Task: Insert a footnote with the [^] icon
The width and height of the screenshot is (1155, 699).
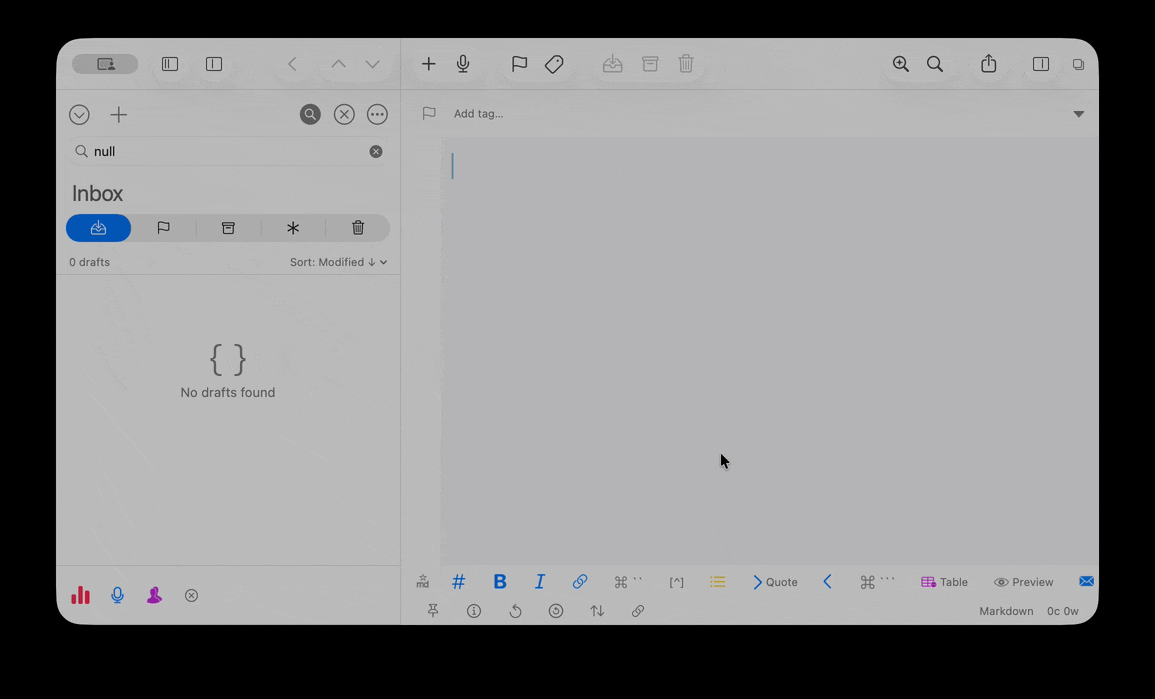Action: pos(676,582)
